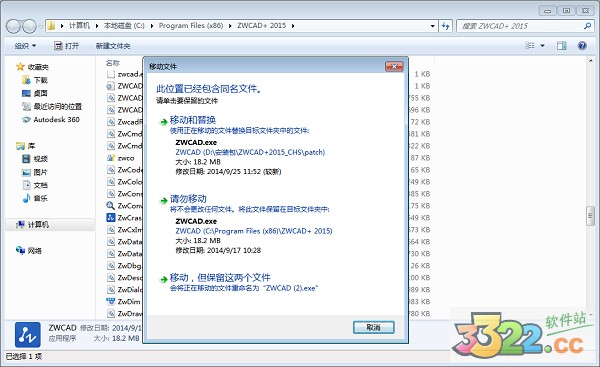Screen dimensions: 600x367
Task: Select the ZwcadR file row
Action: pos(124,122)
